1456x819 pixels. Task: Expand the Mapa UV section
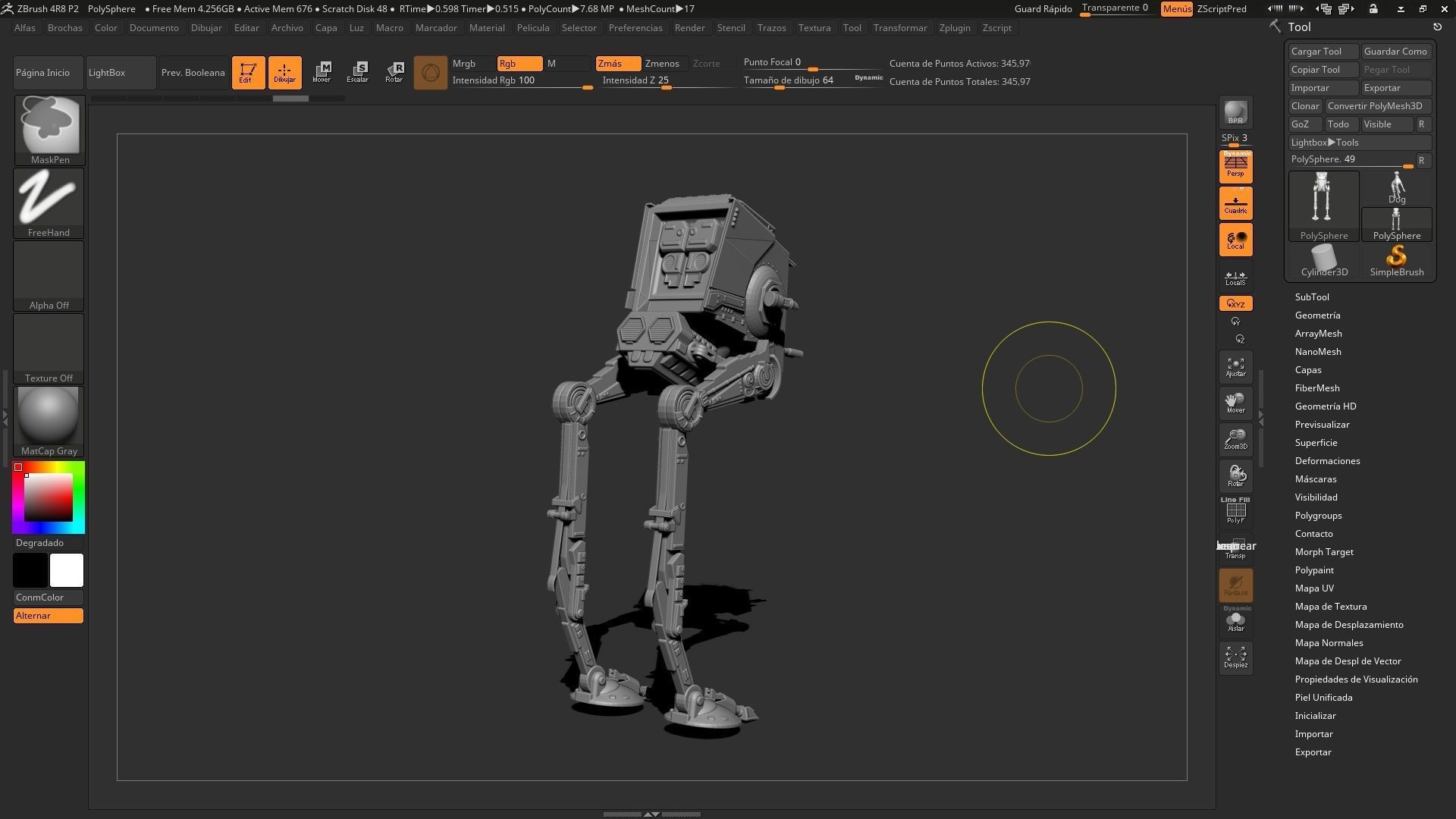tap(1314, 588)
